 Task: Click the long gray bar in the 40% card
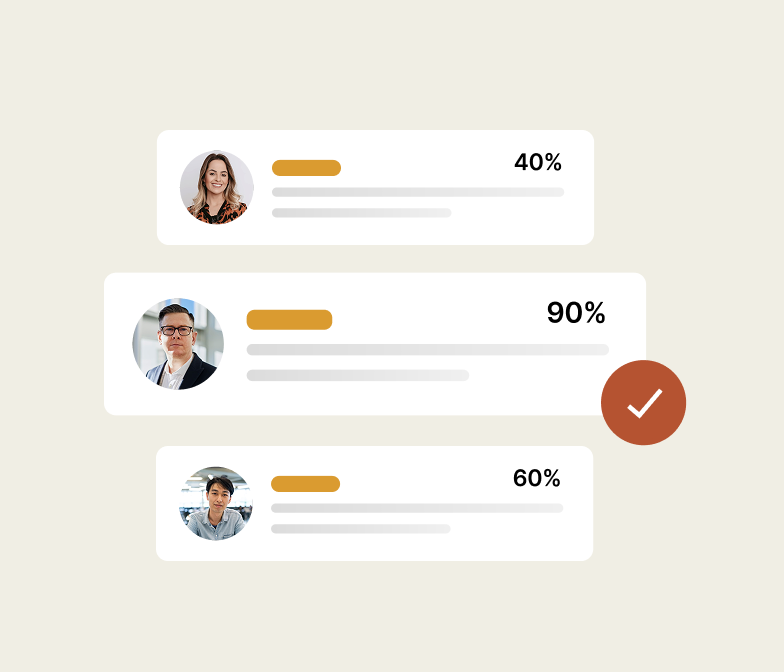(x=417, y=192)
